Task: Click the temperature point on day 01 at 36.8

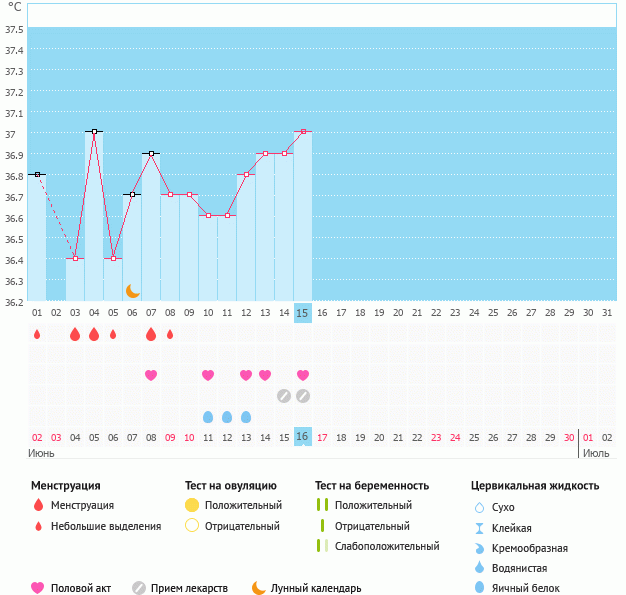Action: [x=37, y=174]
